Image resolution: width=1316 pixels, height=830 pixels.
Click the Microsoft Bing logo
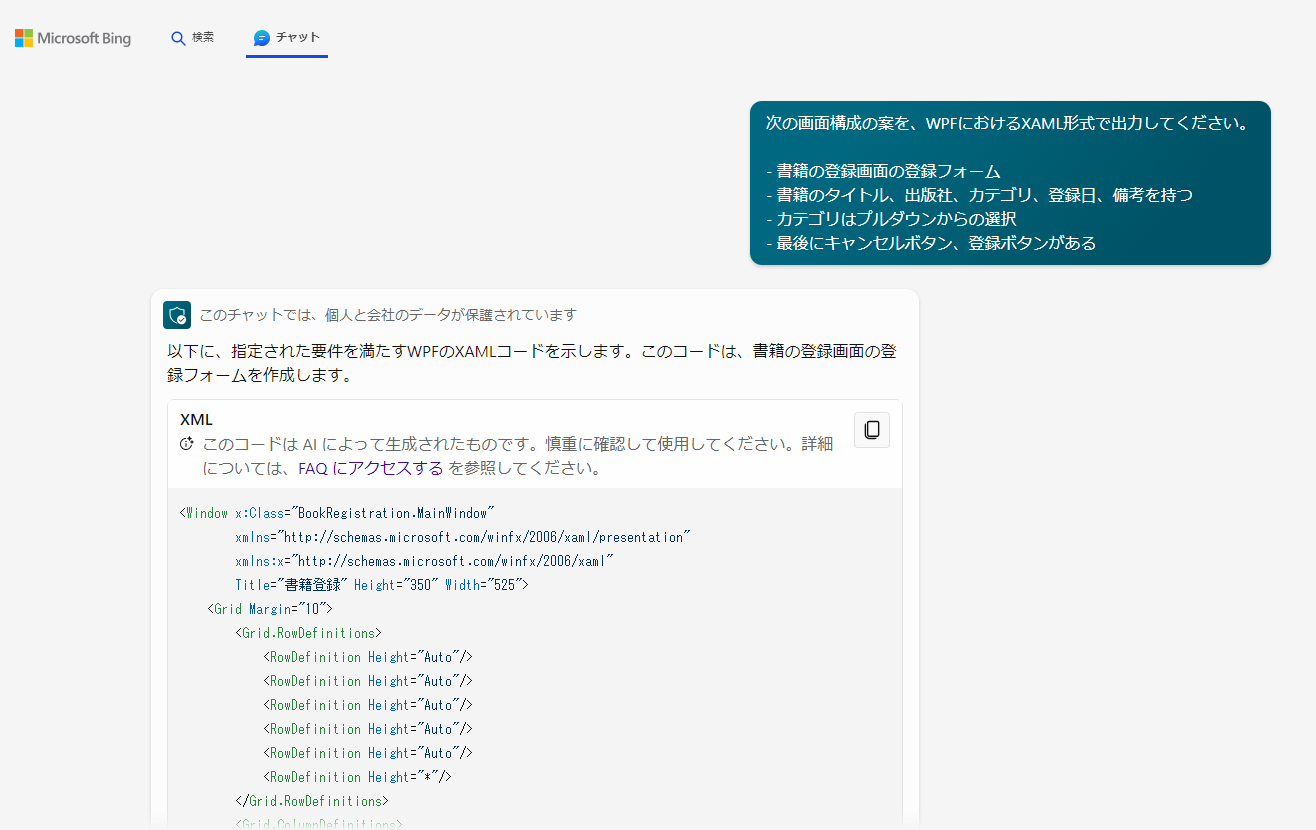tap(72, 37)
